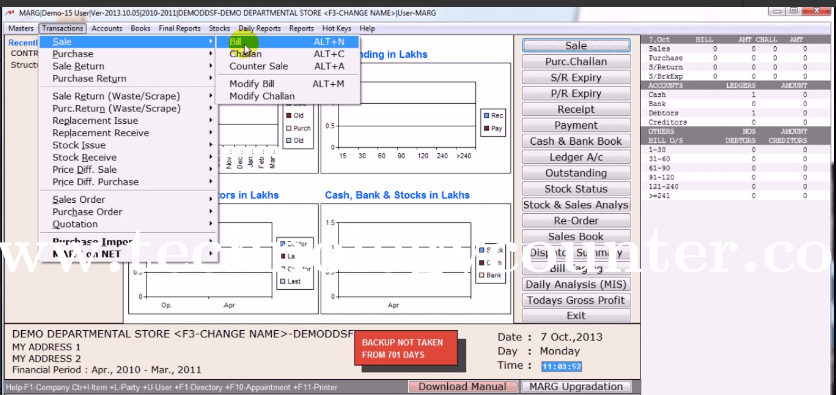This screenshot has width=836, height=395.
Task: Open the Hot Keys menu
Action: (x=336, y=28)
